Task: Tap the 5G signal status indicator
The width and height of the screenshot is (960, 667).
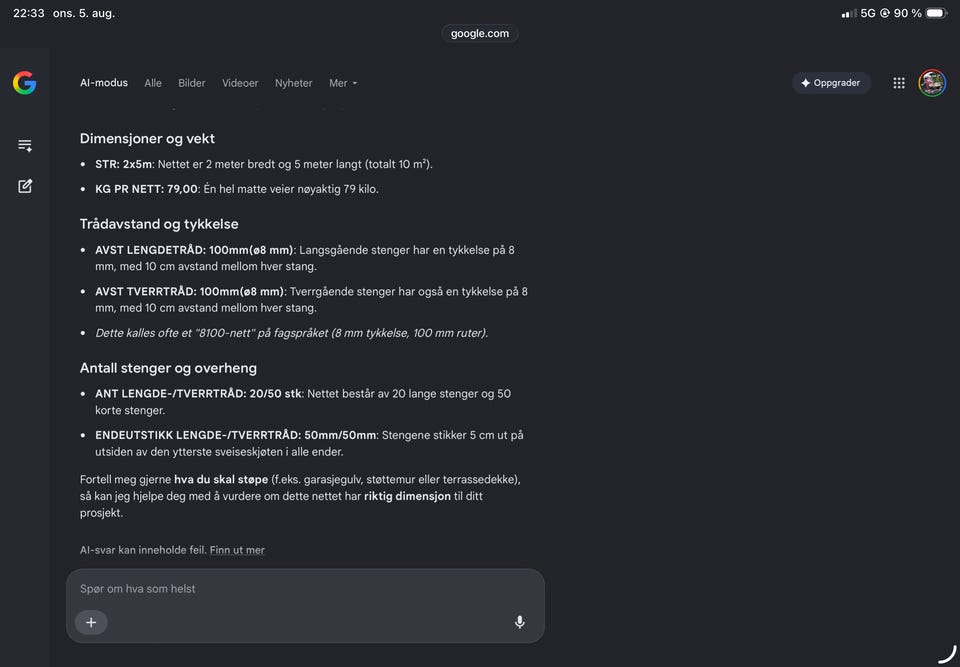Action: coord(868,13)
